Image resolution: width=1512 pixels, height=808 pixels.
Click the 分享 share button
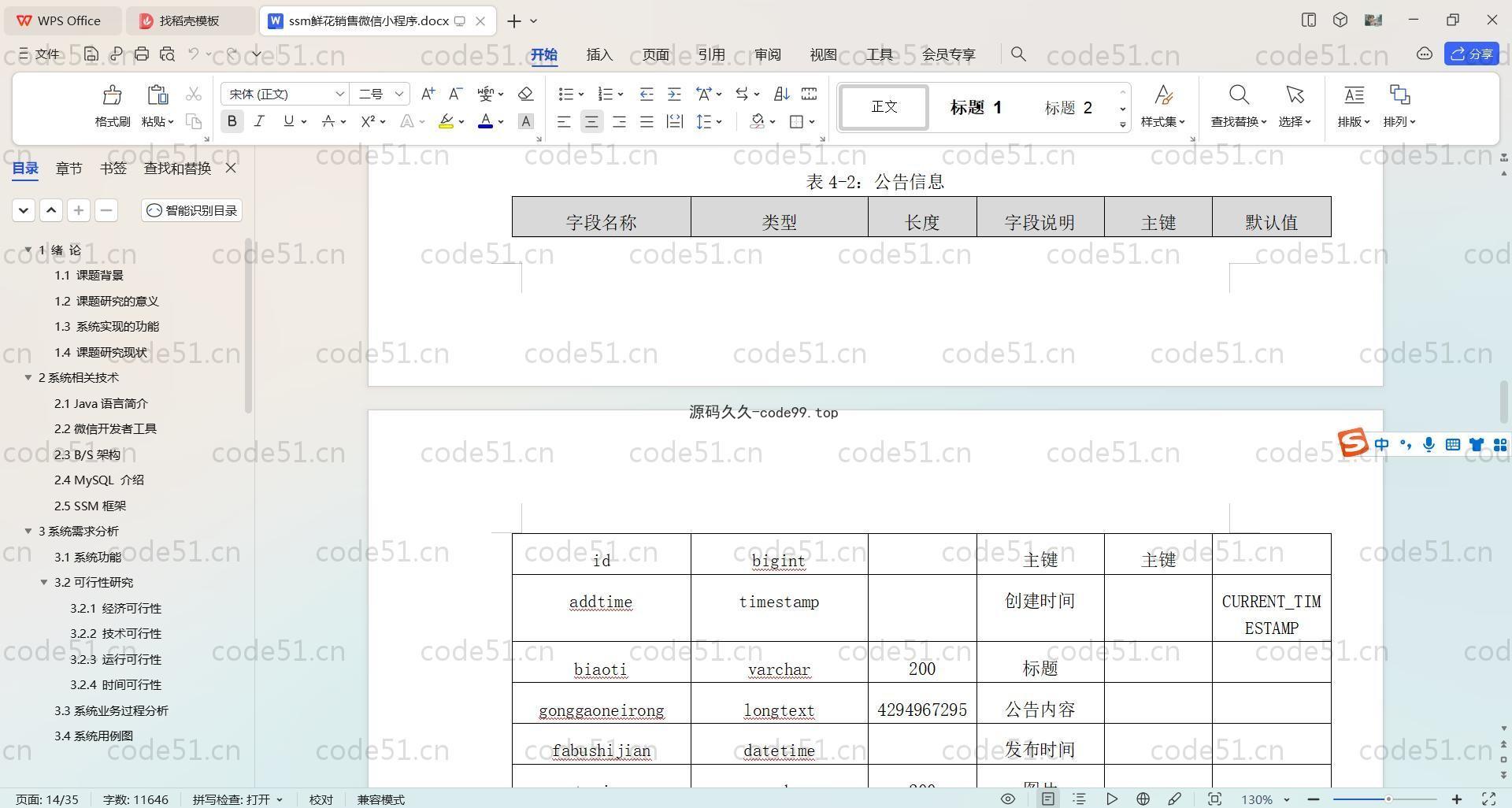click(x=1472, y=54)
